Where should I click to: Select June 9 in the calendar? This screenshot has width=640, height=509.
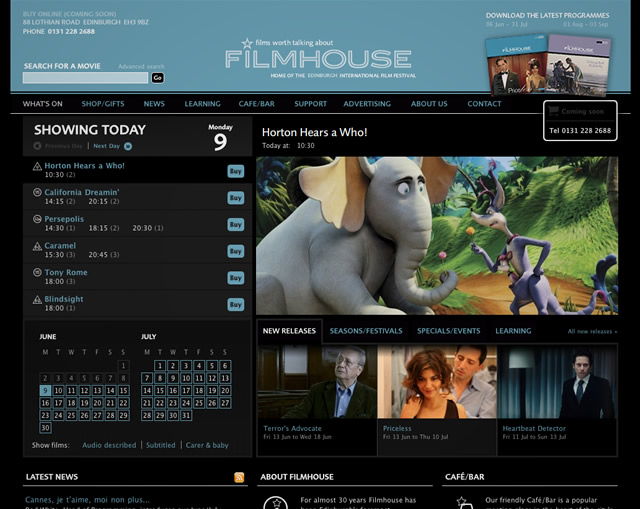coord(45,391)
